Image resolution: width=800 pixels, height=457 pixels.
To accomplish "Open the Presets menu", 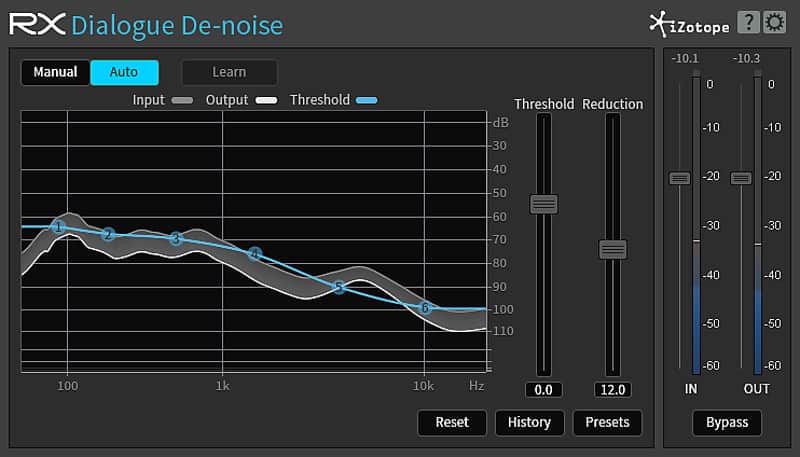I will pyautogui.click(x=607, y=422).
